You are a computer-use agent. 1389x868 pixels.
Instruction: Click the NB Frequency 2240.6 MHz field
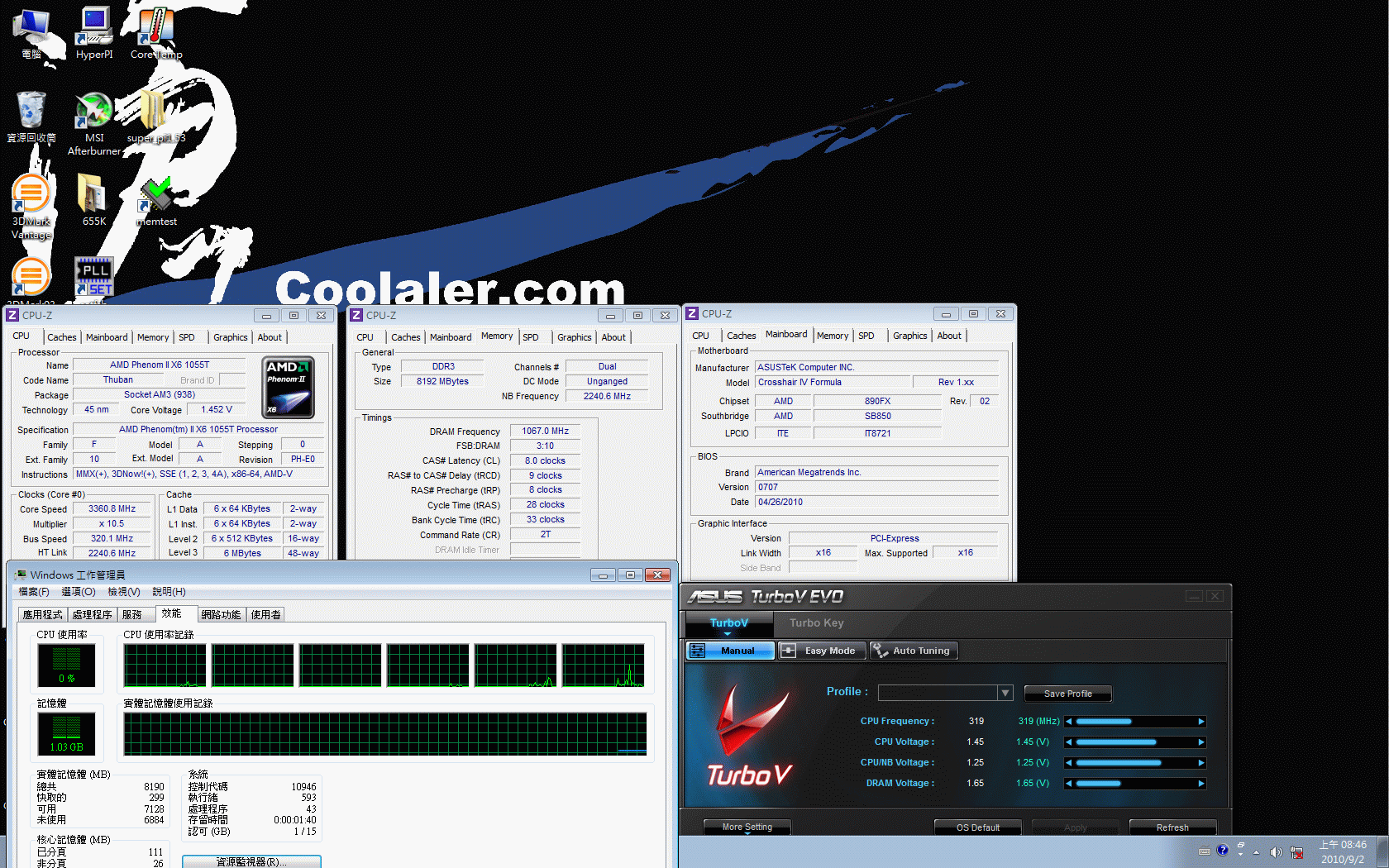[x=607, y=396]
